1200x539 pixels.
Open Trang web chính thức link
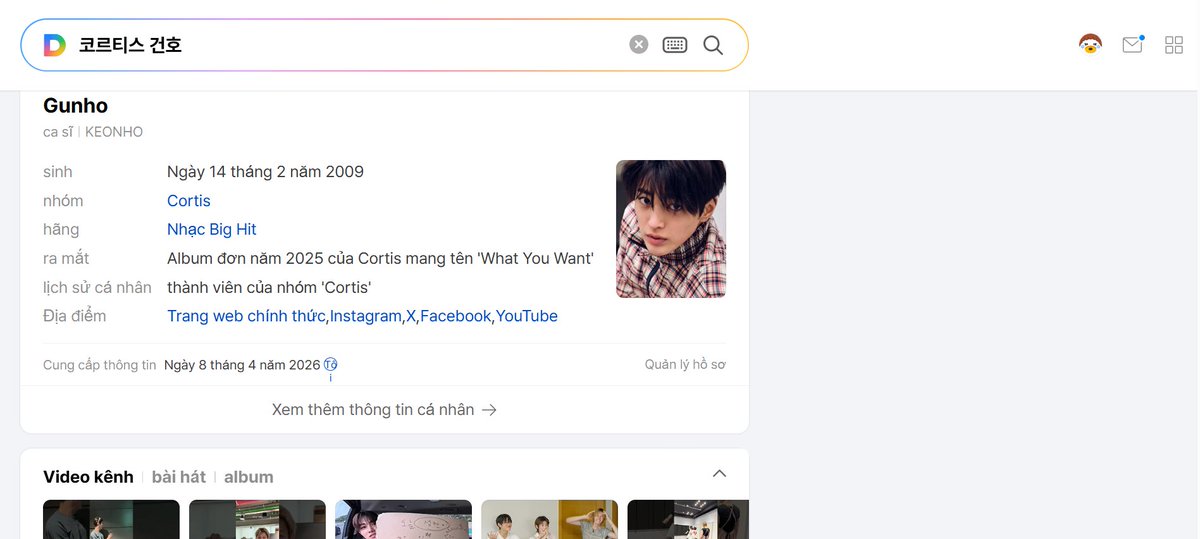246,316
